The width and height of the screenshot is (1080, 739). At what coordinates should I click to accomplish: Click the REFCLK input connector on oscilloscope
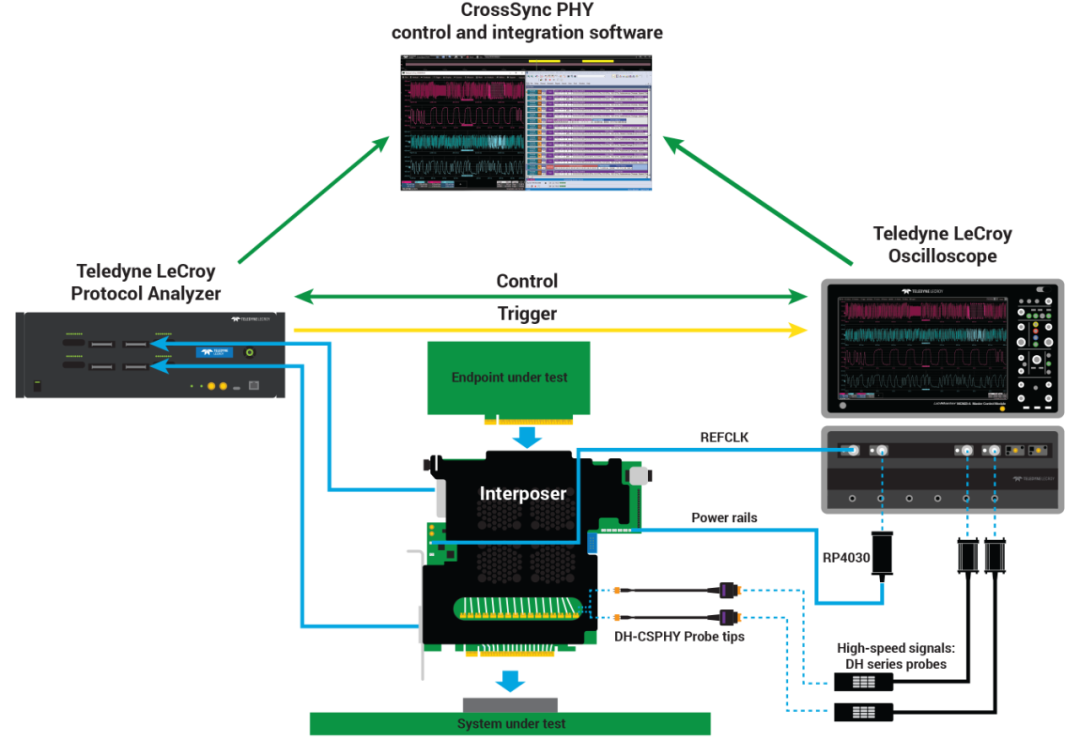click(x=853, y=451)
